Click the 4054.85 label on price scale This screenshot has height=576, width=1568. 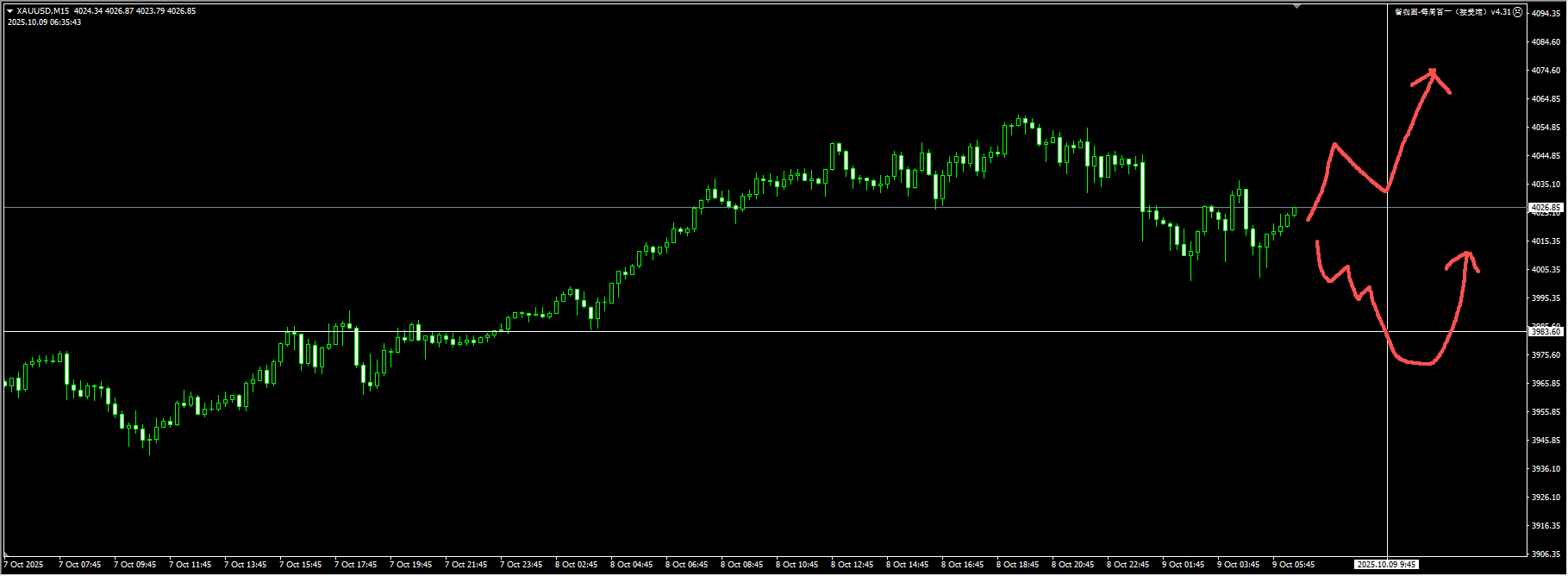[1545, 128]
